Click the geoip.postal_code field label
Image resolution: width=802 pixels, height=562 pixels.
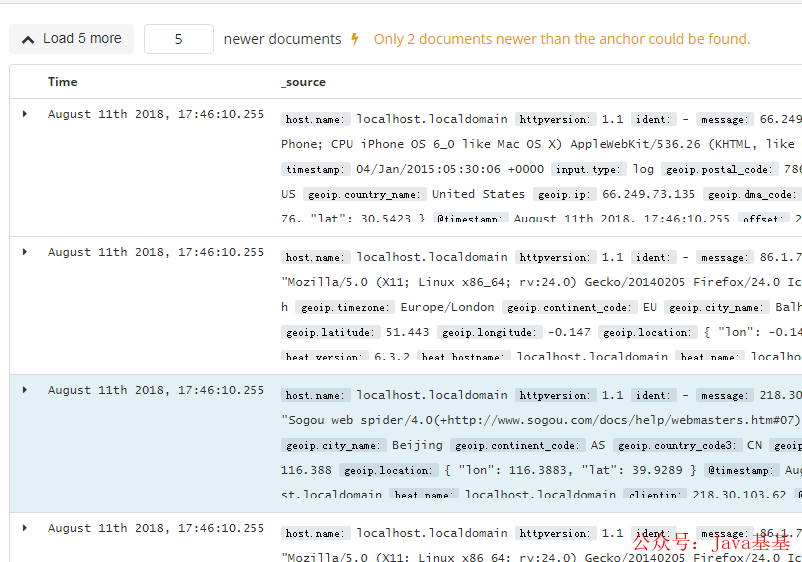click(719, 169)
